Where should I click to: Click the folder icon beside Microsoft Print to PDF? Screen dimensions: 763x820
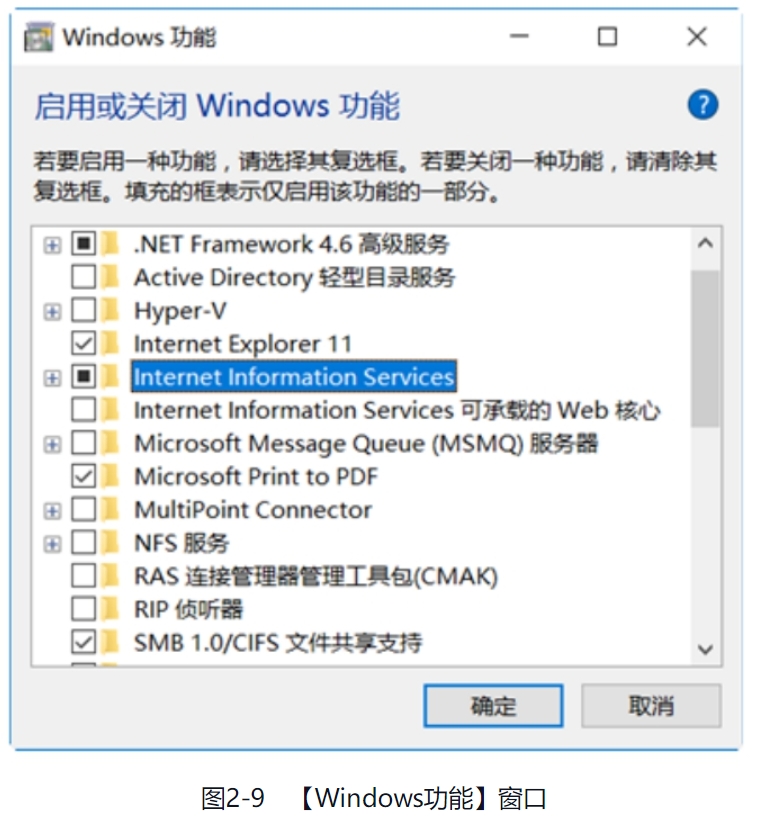tap(111, 476)
